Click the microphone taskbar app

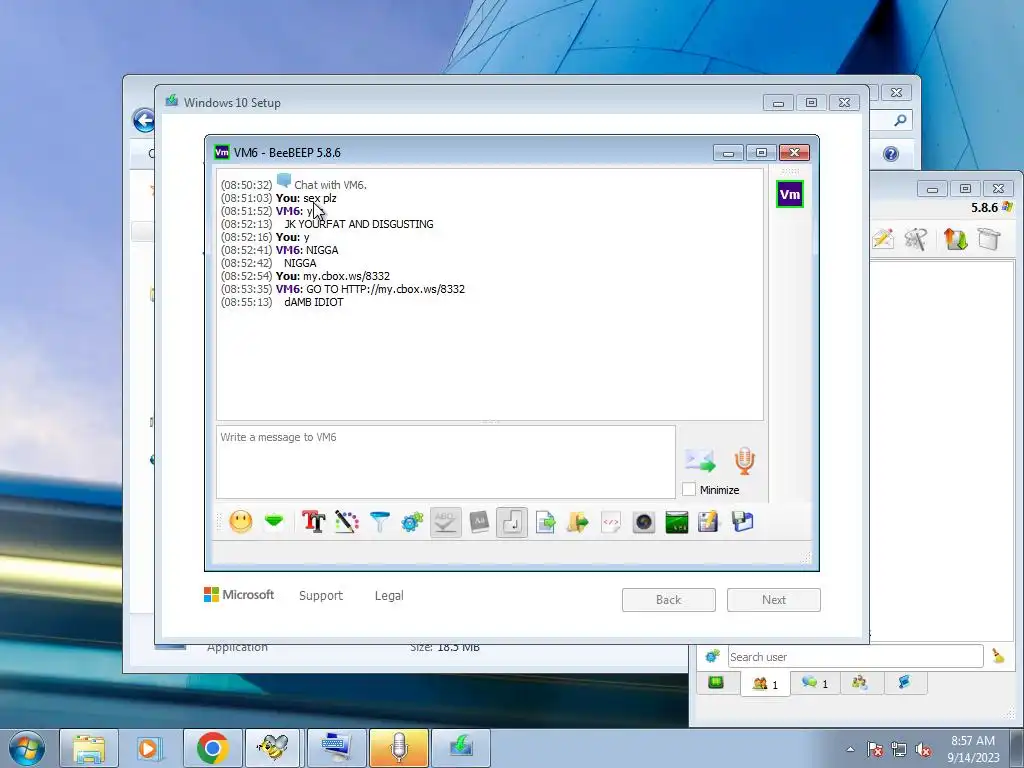[398, 748]
